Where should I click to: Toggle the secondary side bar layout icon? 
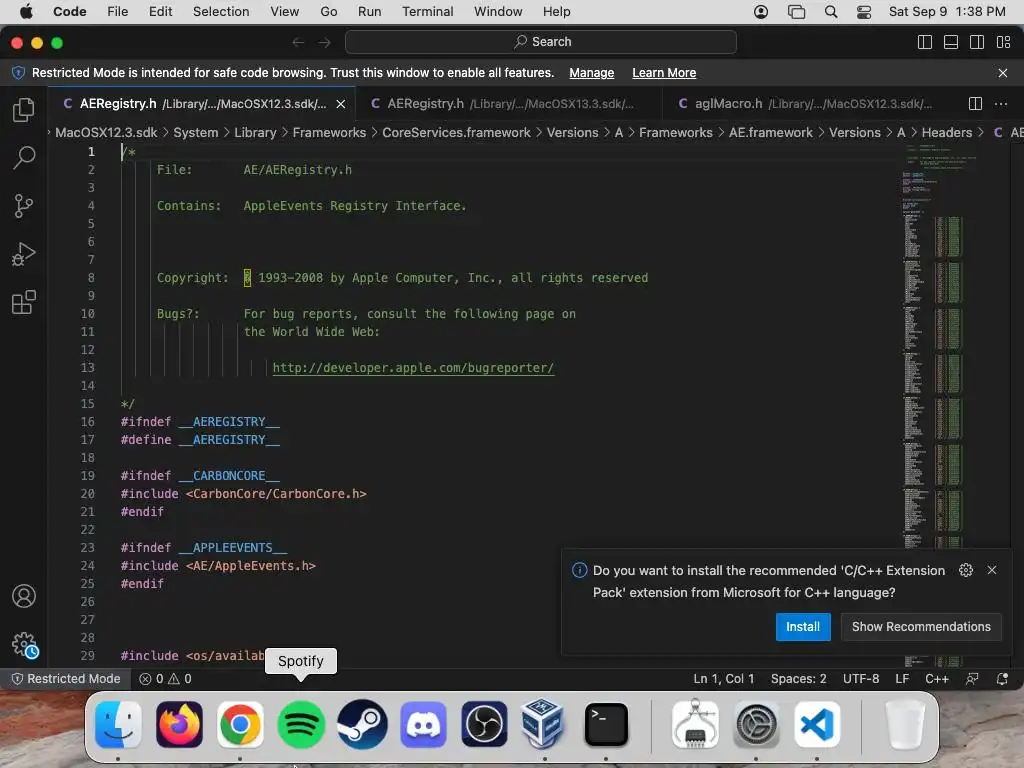pos(977,42)
